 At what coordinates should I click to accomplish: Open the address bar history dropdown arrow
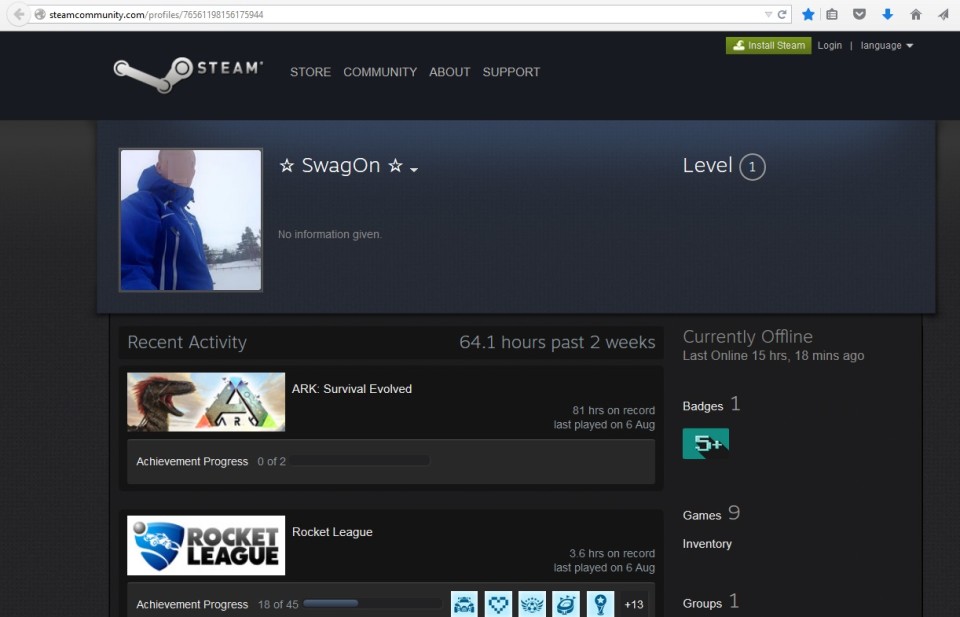[x=767, y=15]
